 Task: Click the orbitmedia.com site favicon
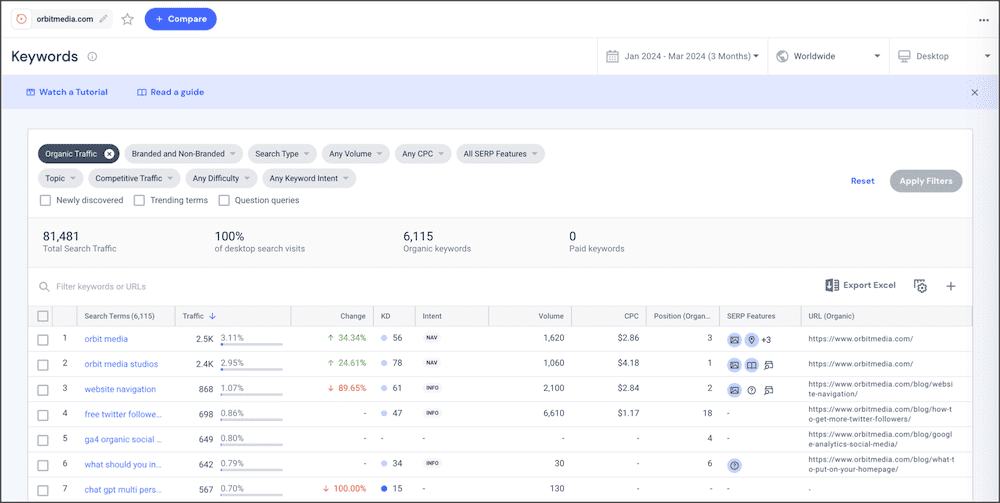21,19
